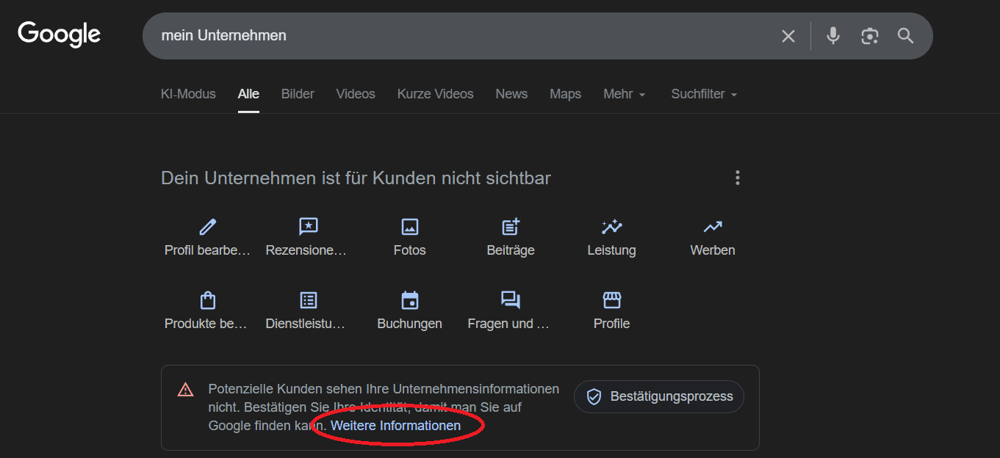Open the Leistung sparkle icon
The width and height of the screenshot is (1000, 458).
612,226
